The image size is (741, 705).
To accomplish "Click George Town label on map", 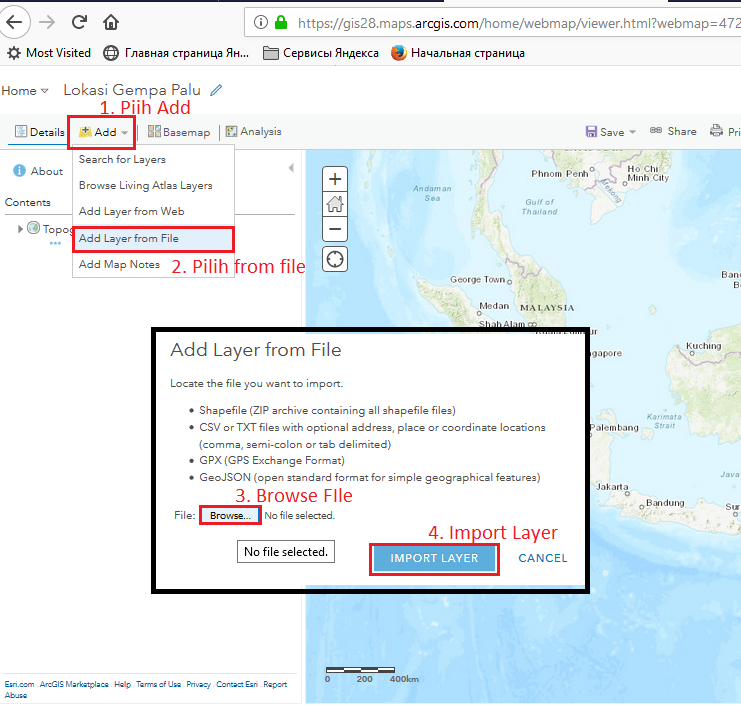I will point(477,279).
